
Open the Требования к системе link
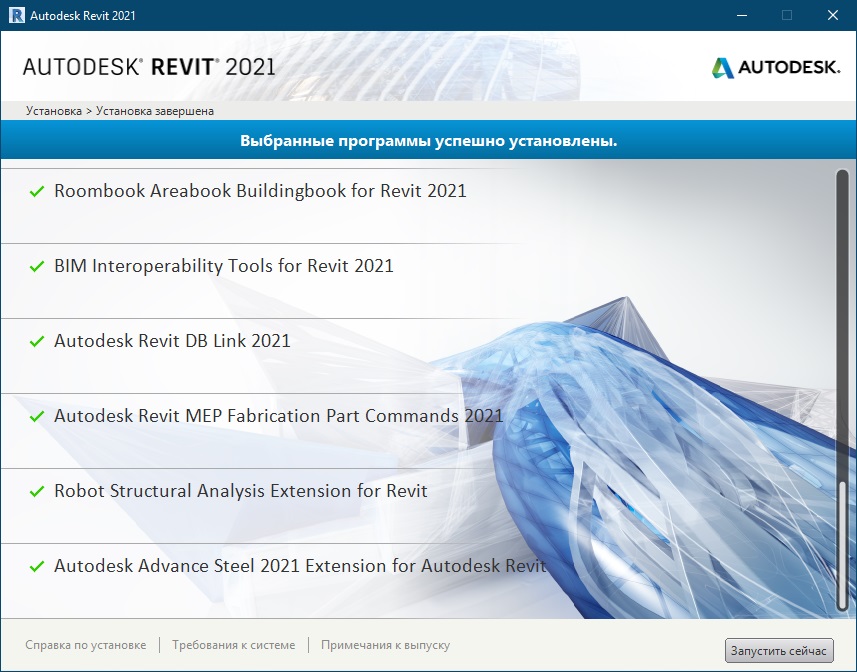tap(233, 645)
